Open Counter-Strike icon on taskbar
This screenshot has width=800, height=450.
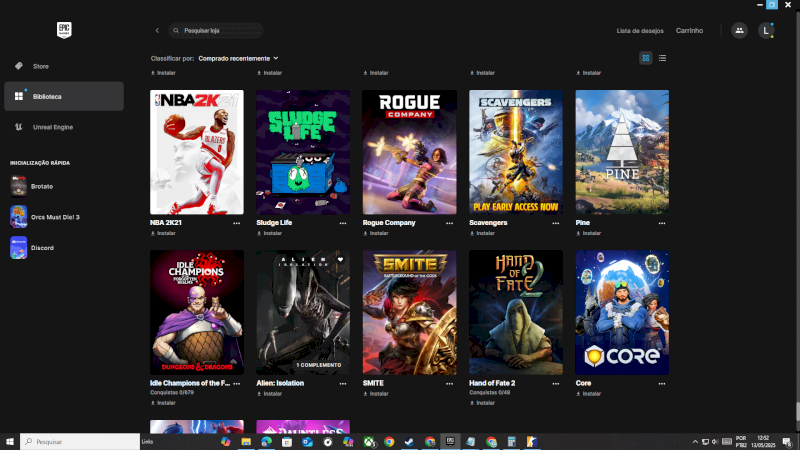pyautogui.click(x=532, y=441)
